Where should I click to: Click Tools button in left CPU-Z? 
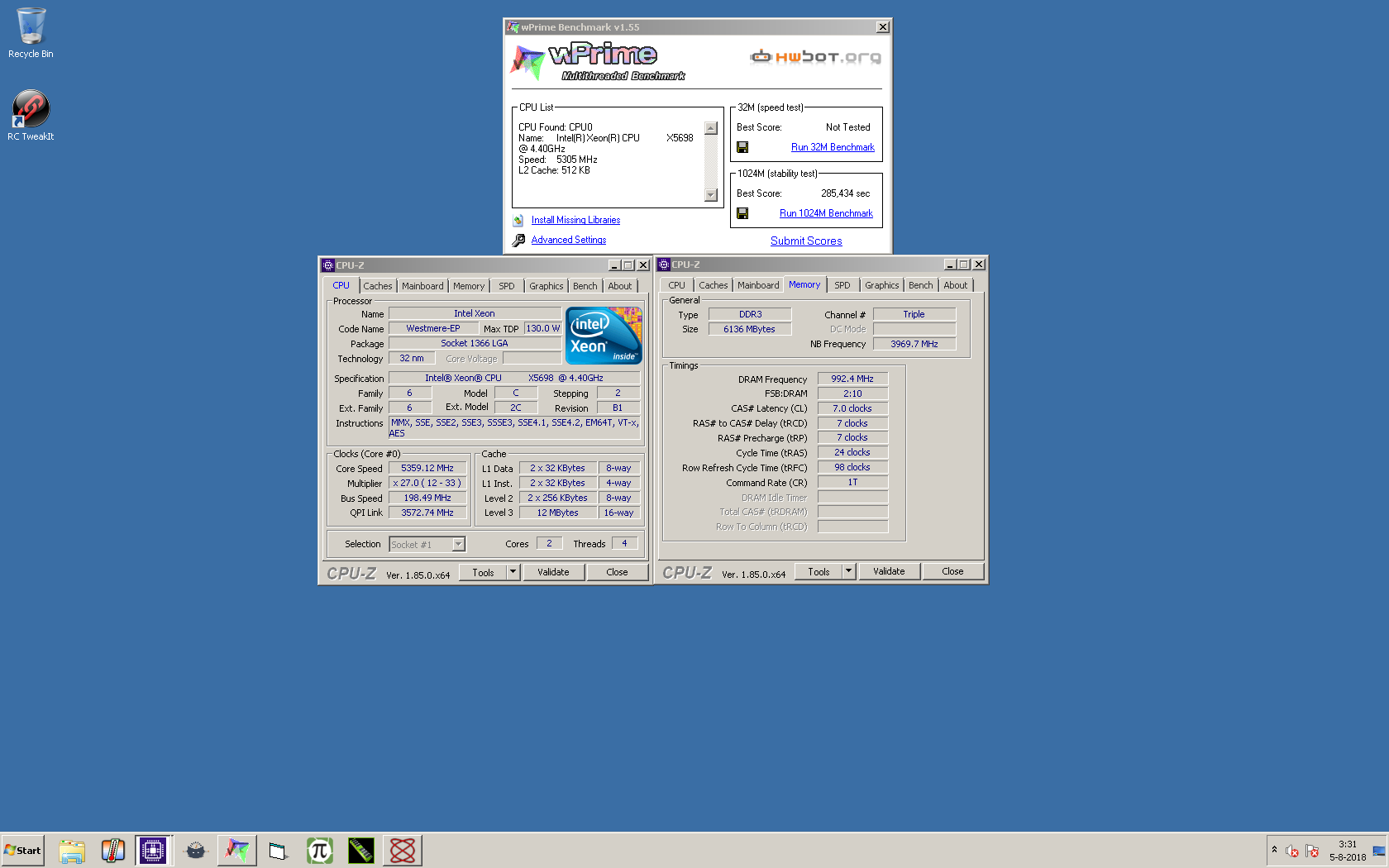[483, 572]
